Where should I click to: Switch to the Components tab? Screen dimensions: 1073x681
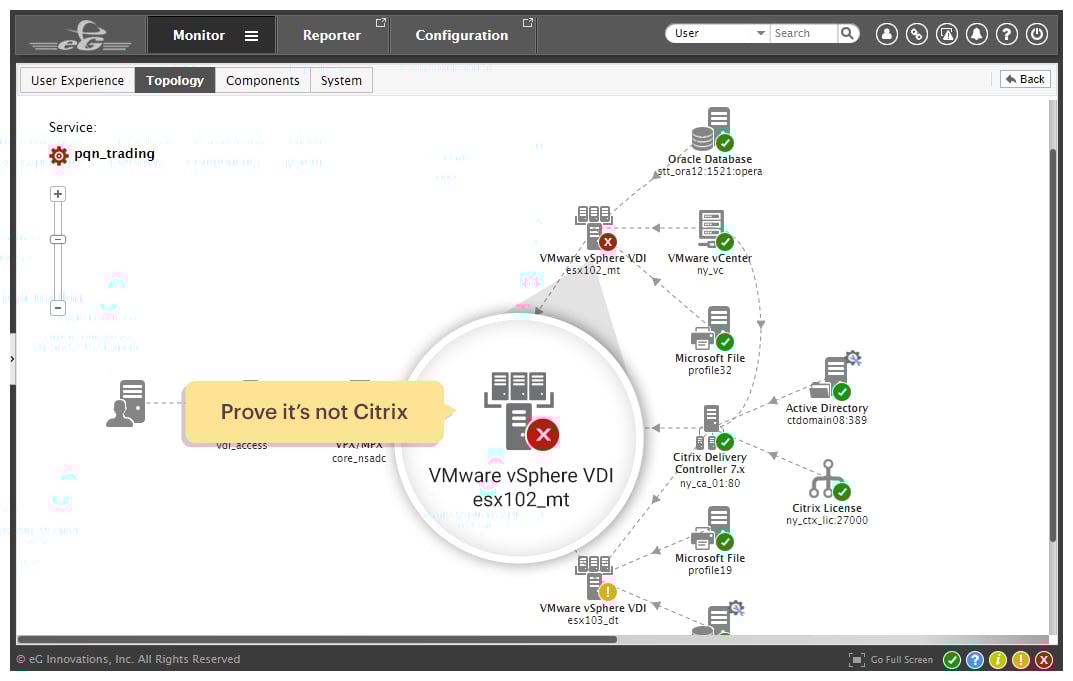[x=262, y=80]
